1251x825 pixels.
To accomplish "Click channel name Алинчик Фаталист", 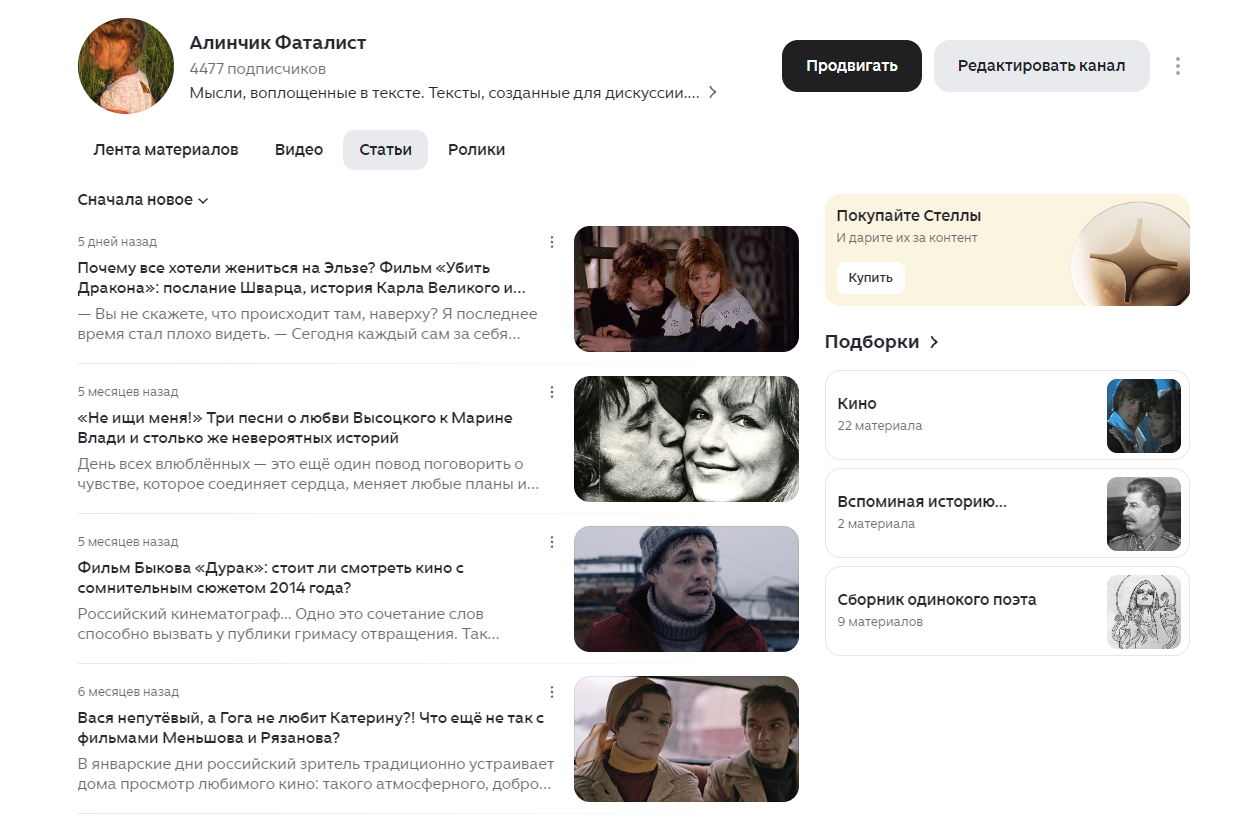I will point(278,43).
